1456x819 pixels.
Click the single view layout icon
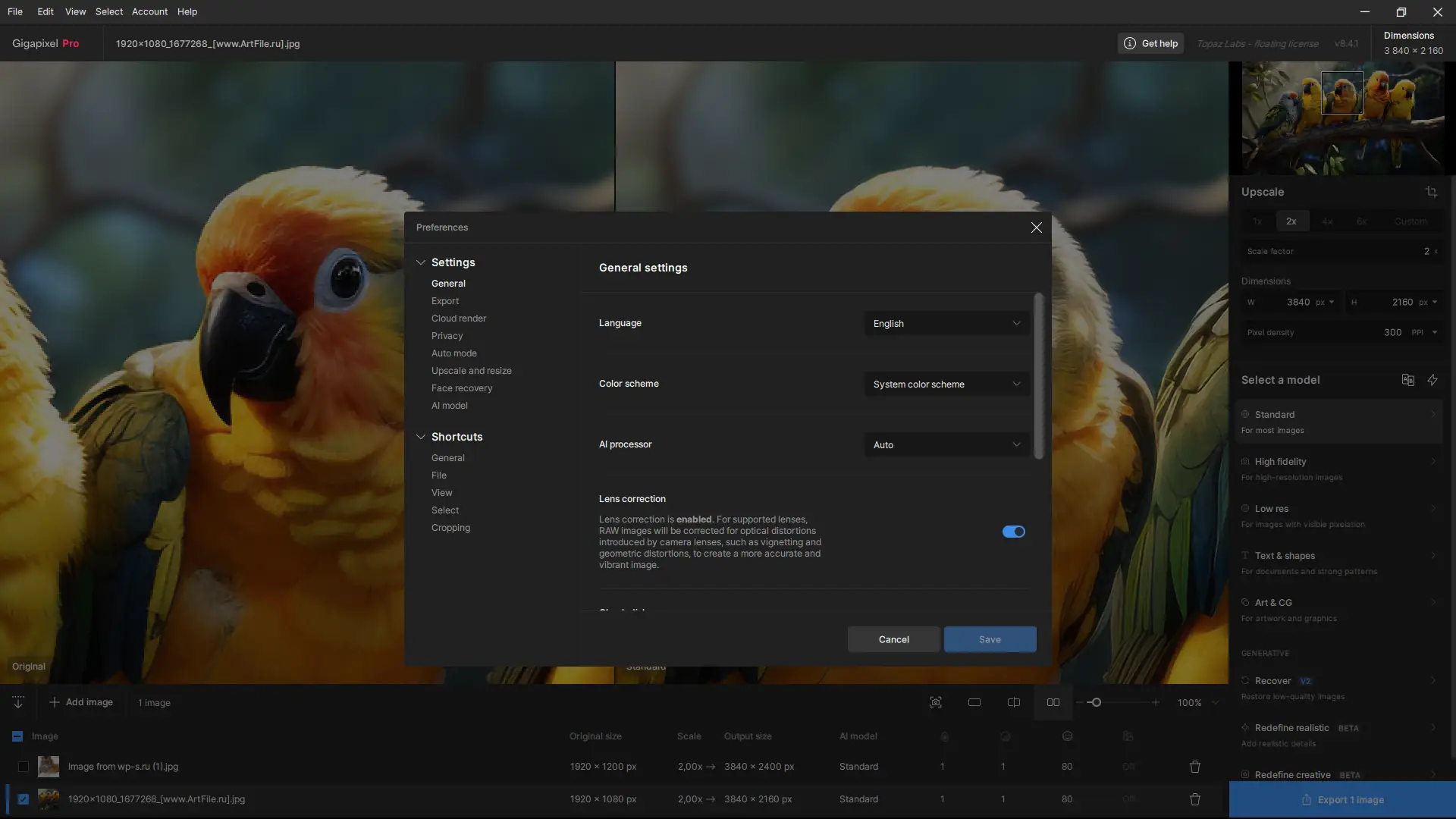(974, 702)
